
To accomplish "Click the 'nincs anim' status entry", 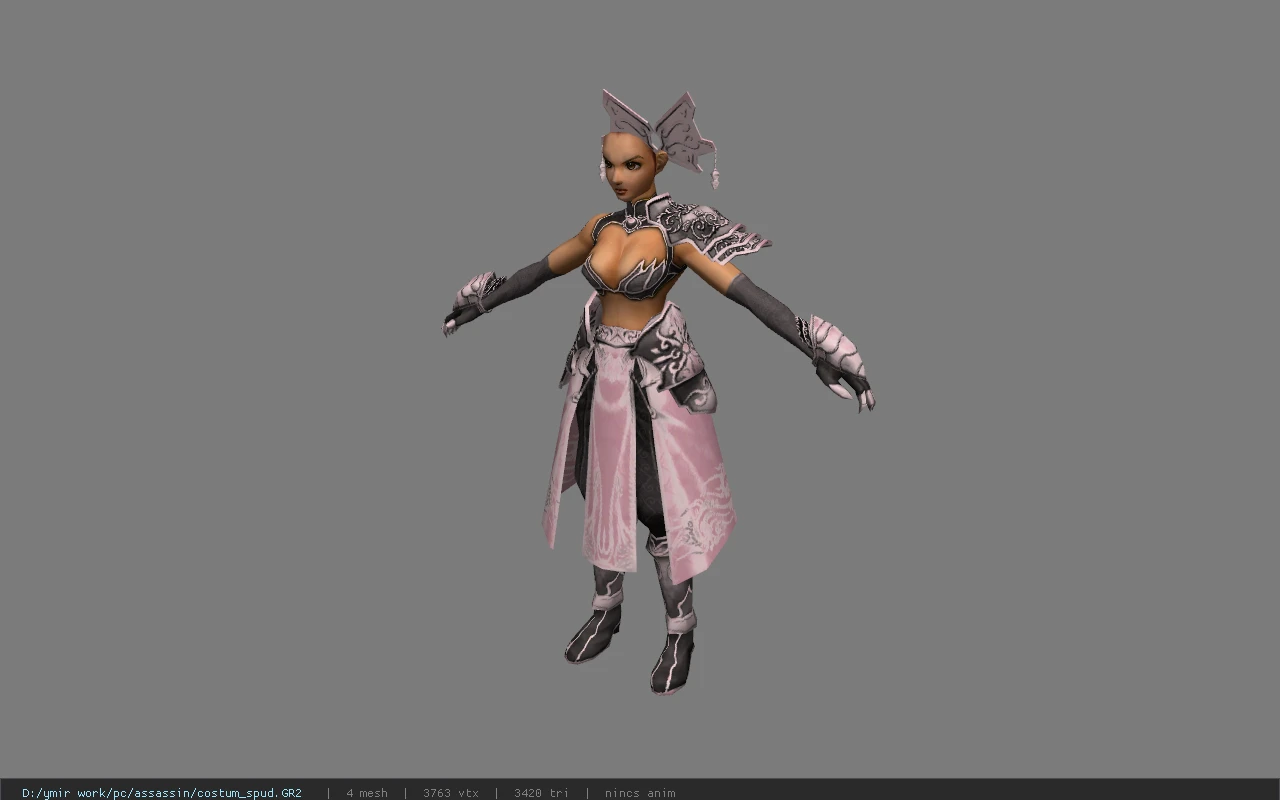I will [640, 793].
